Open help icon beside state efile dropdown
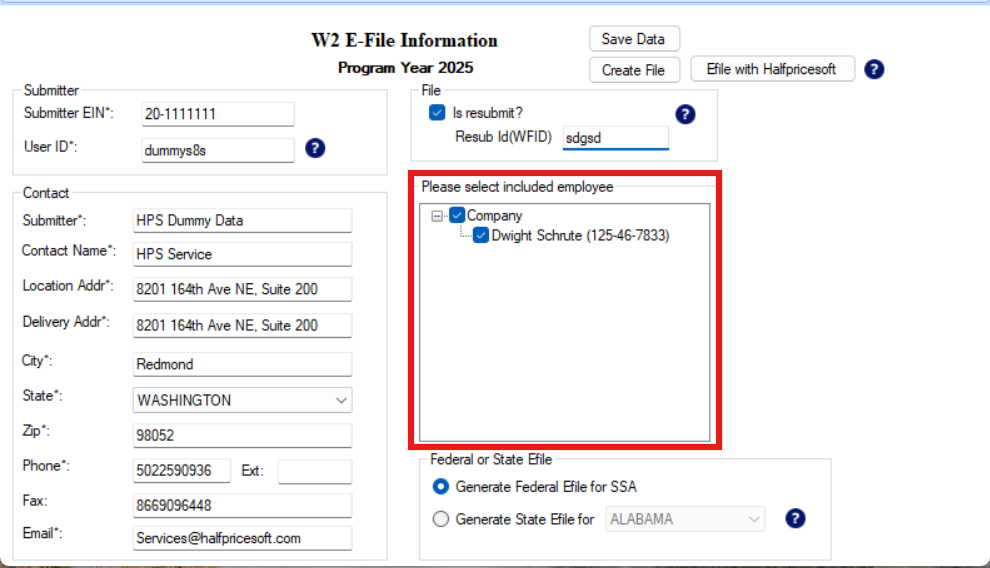 [x=795, y=519]
